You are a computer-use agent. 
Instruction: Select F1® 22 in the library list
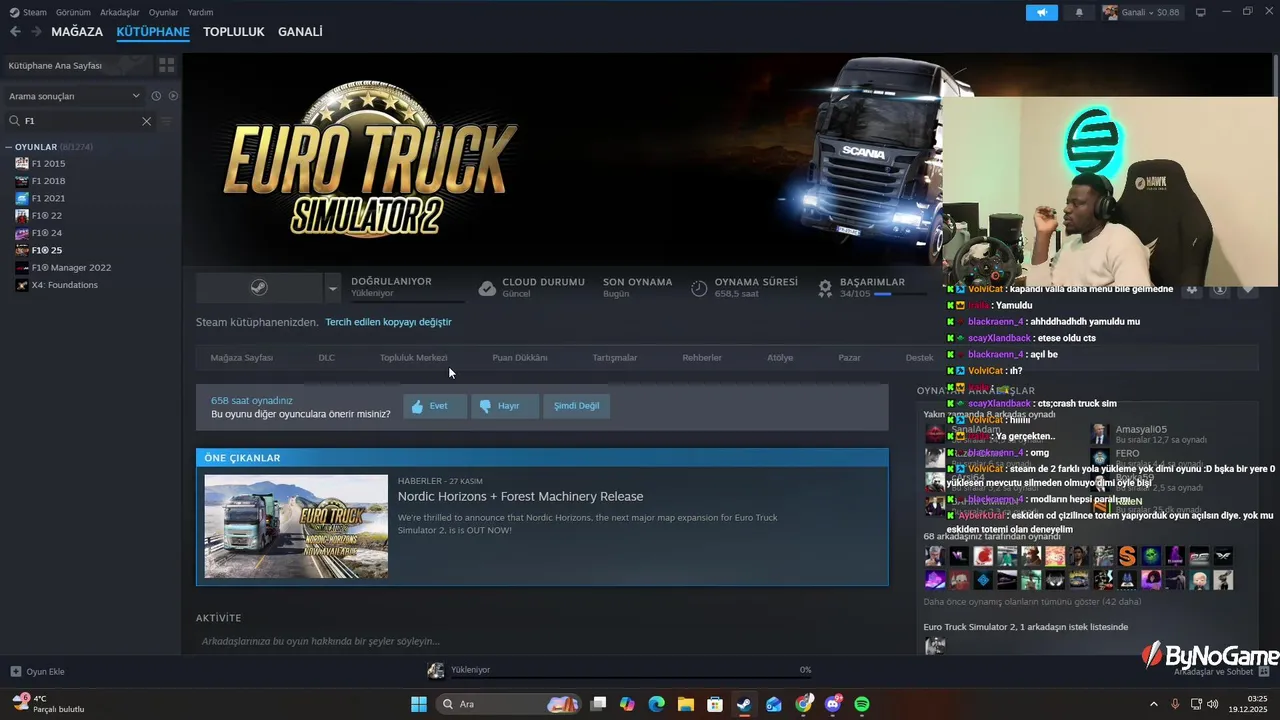(46, 215)
